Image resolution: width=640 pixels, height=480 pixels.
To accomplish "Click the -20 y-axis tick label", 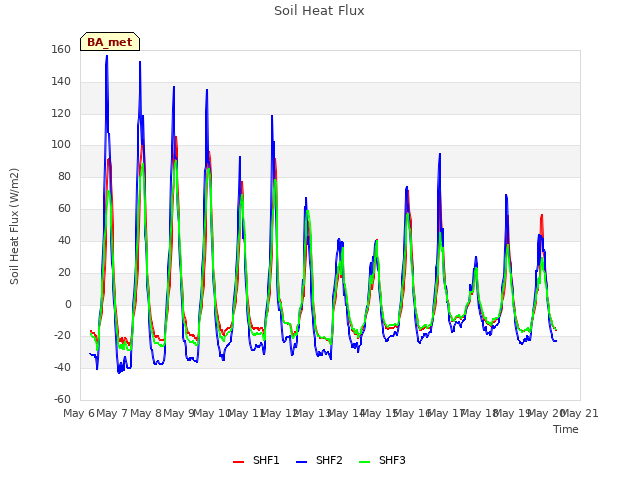I will coord(62,336).
